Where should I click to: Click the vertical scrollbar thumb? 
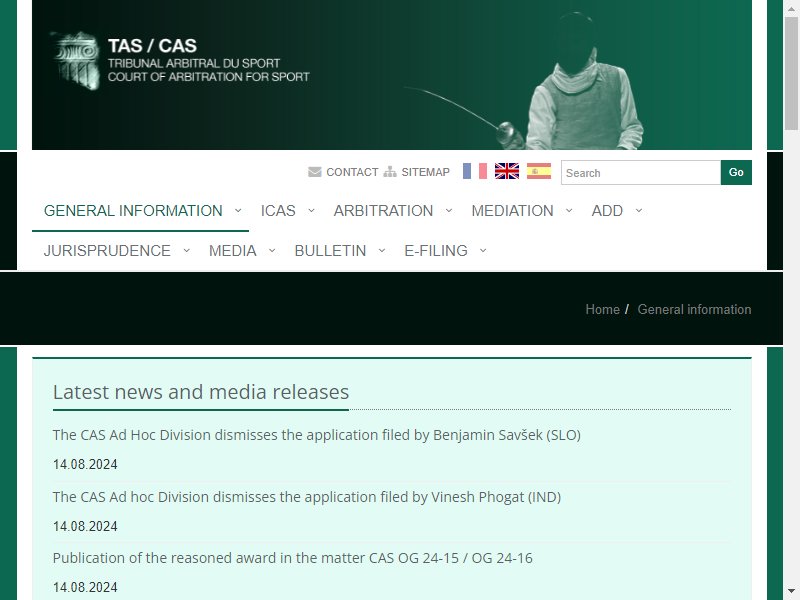pos(792,73)
